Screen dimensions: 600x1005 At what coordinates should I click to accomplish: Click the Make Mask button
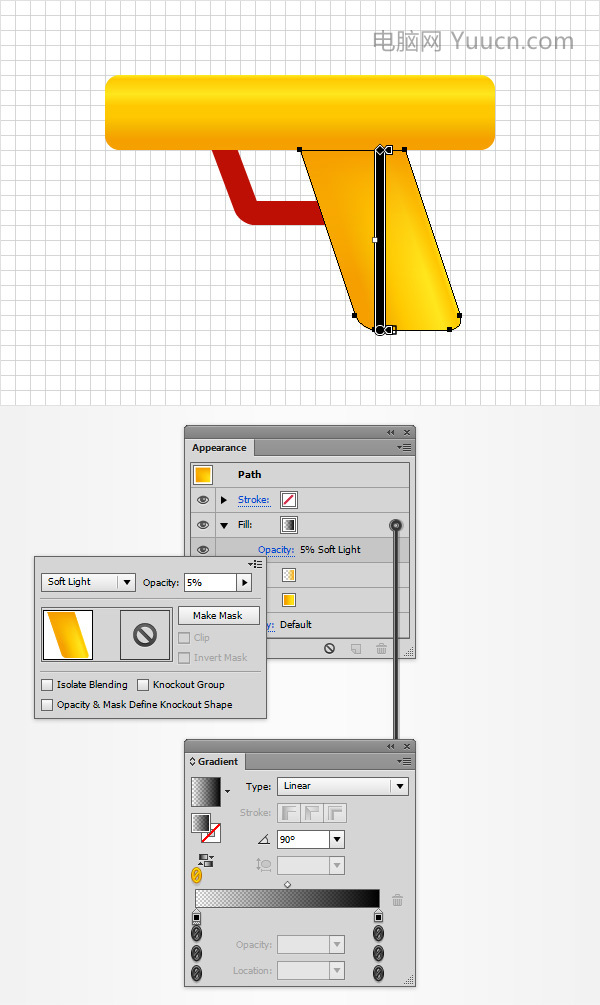219,615
